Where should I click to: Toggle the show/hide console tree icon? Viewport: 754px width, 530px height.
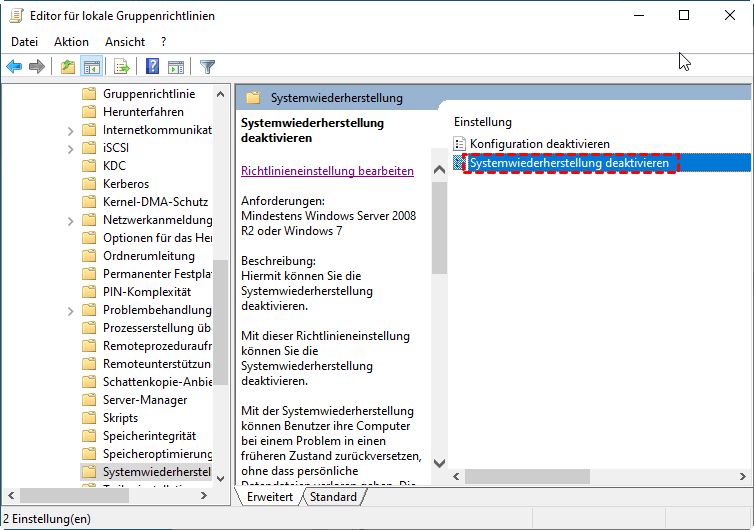91,66
